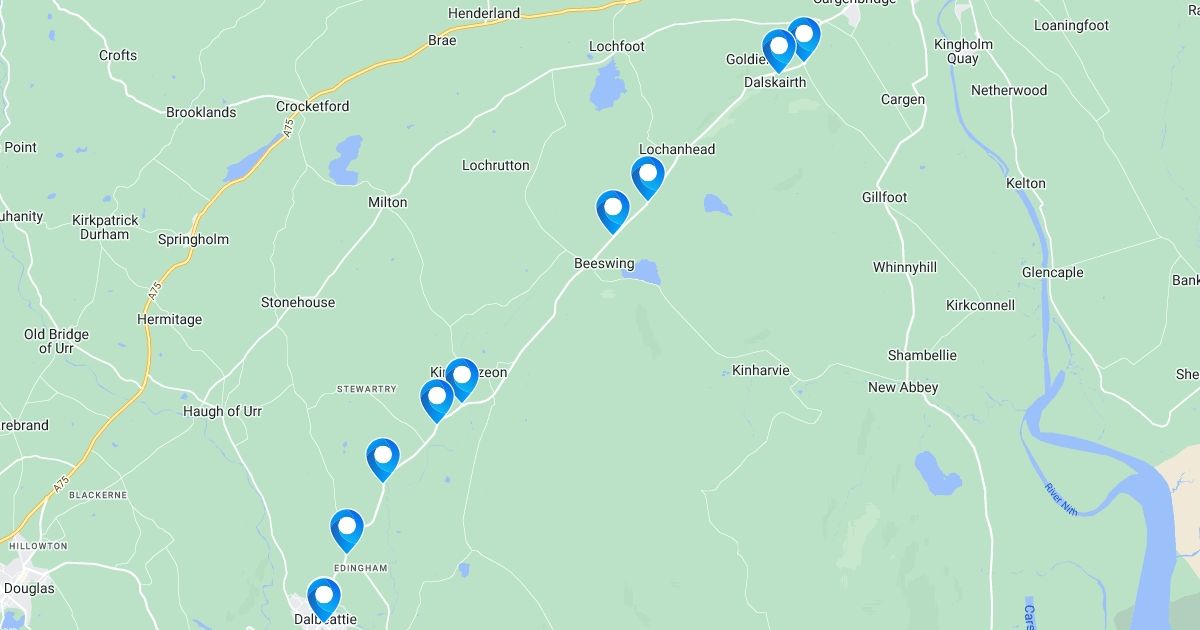Viewport: 1200px width, 630px height.
Task: Open the pin just north of Beeswing
Action: tap(613, 212)
